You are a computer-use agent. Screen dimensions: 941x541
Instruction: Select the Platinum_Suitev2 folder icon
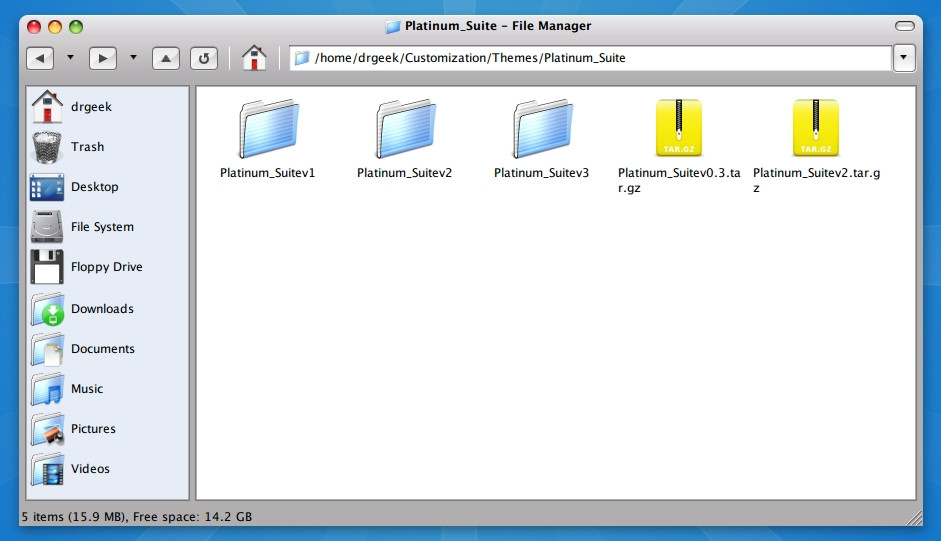[x=405, y=128]
